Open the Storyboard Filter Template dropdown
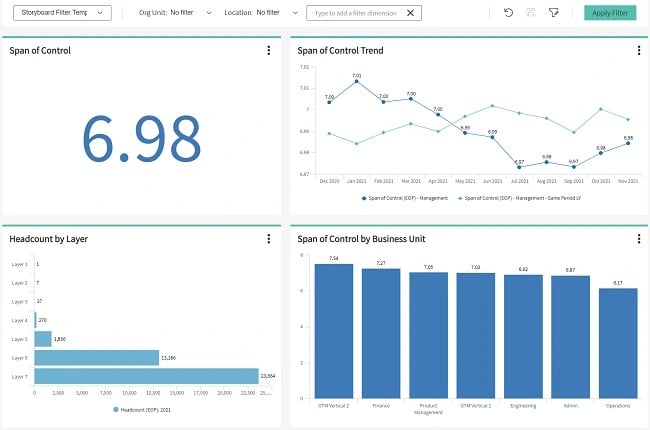 pos(60,13)
